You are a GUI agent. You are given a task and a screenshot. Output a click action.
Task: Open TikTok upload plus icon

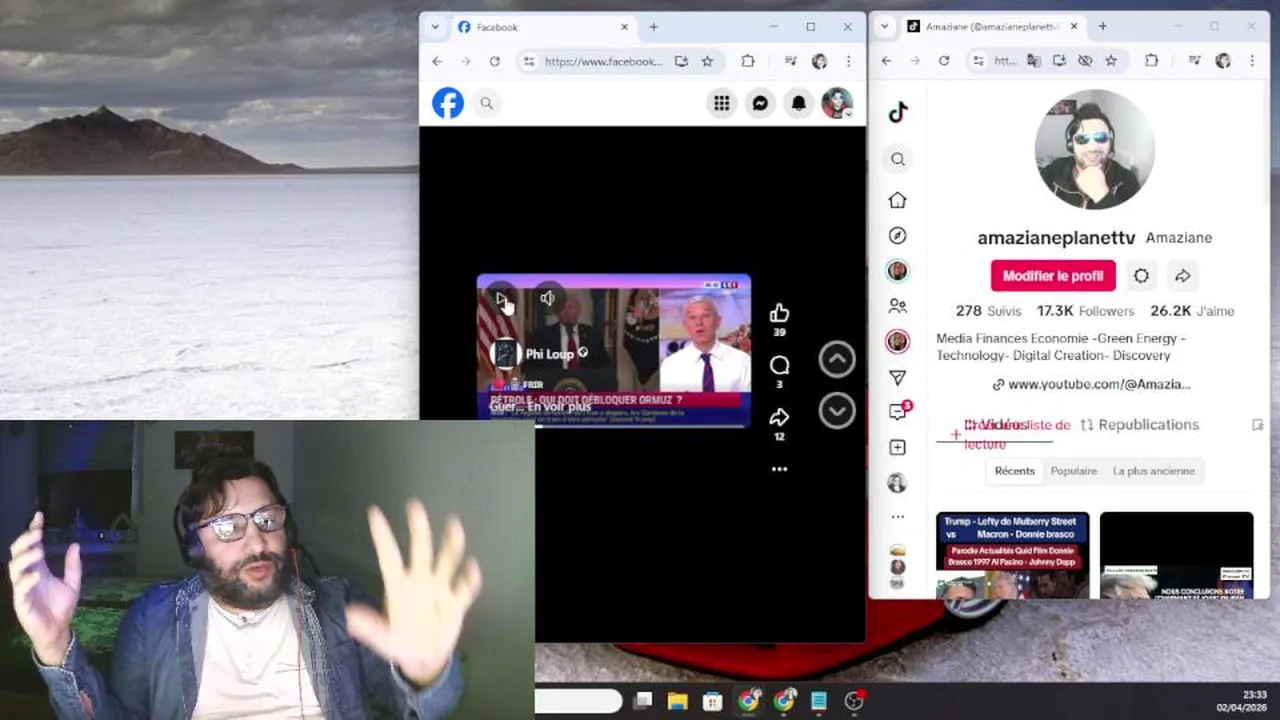click(897, 447)
